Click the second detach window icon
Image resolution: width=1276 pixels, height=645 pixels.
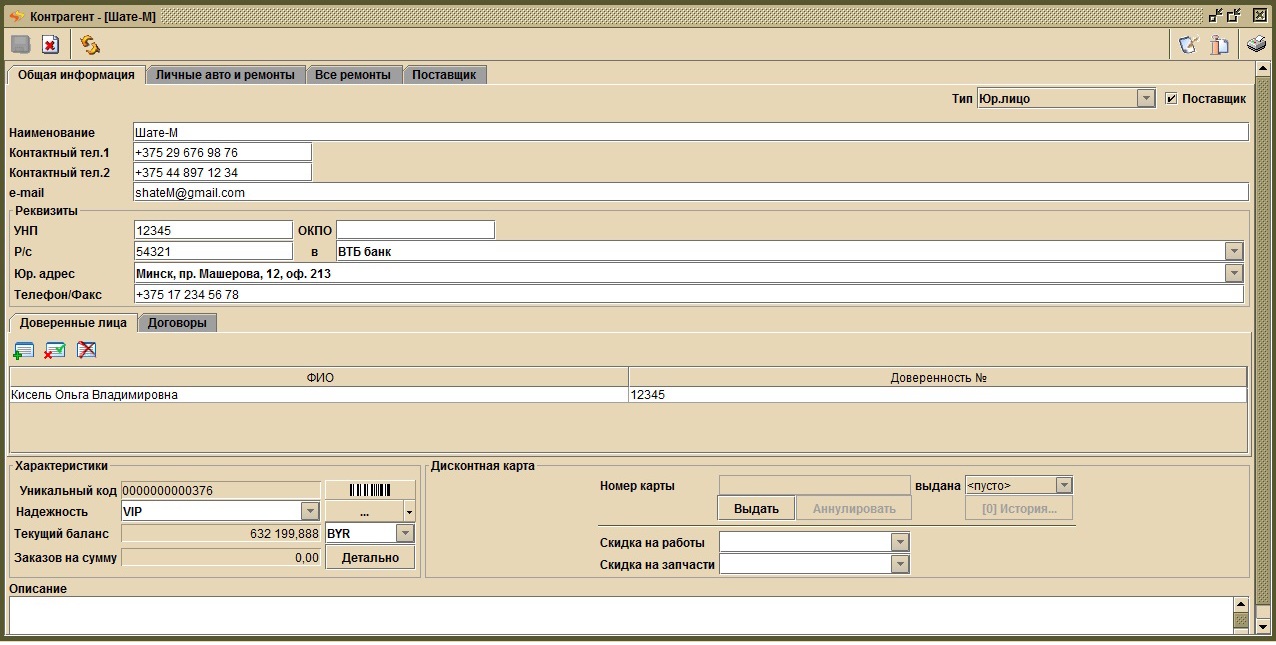(1234, 16)
